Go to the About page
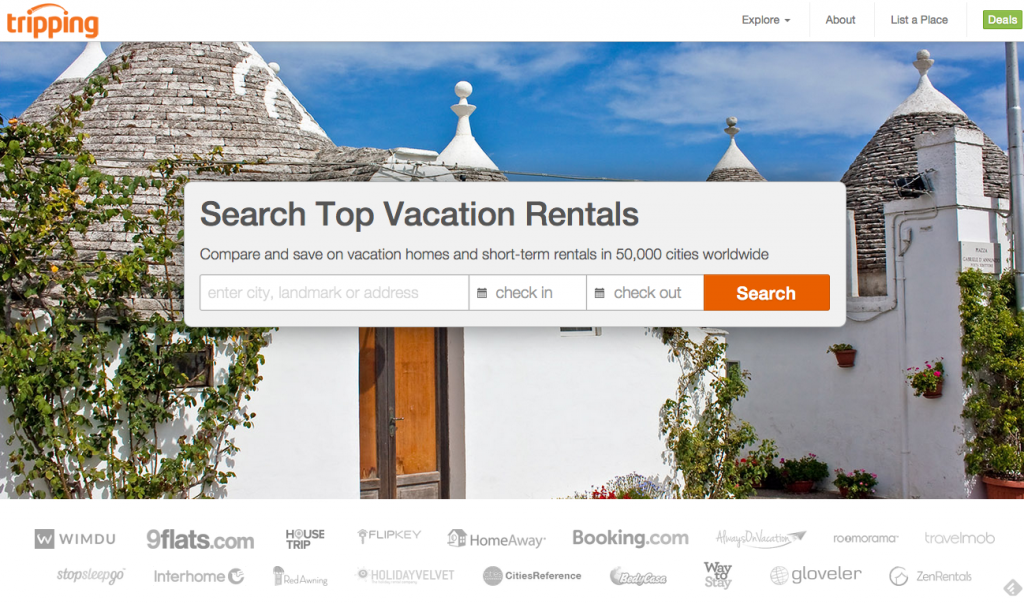This screenshot has height=604, width=1024. click(840, 20)
